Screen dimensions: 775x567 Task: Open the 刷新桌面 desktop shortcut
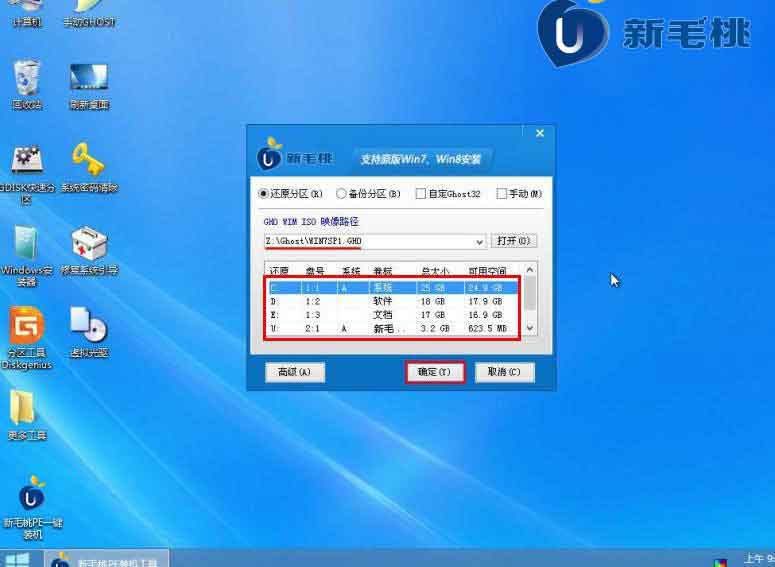(89, 86)
